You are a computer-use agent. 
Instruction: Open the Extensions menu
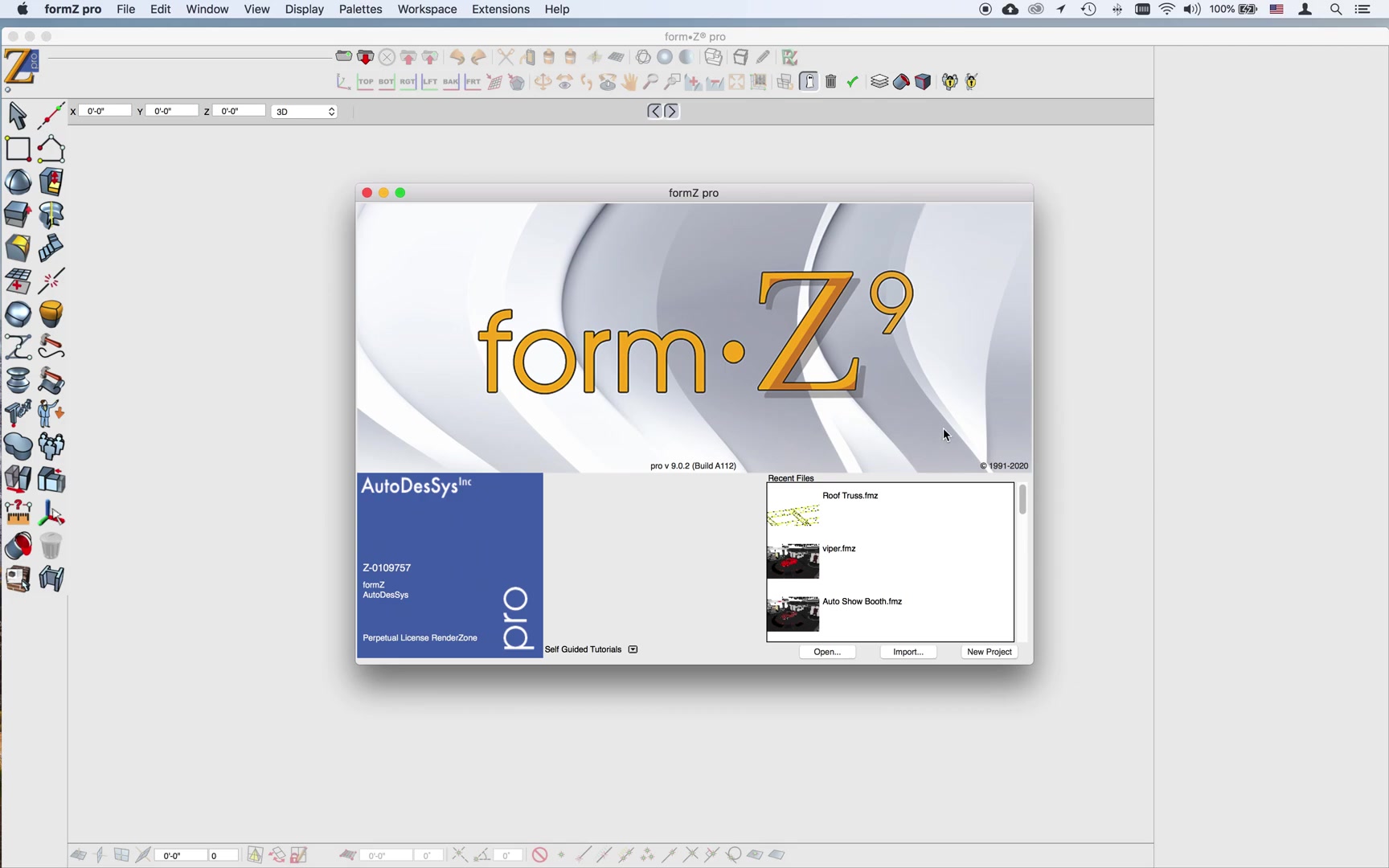pyautogui.click(x=500, y=9)
